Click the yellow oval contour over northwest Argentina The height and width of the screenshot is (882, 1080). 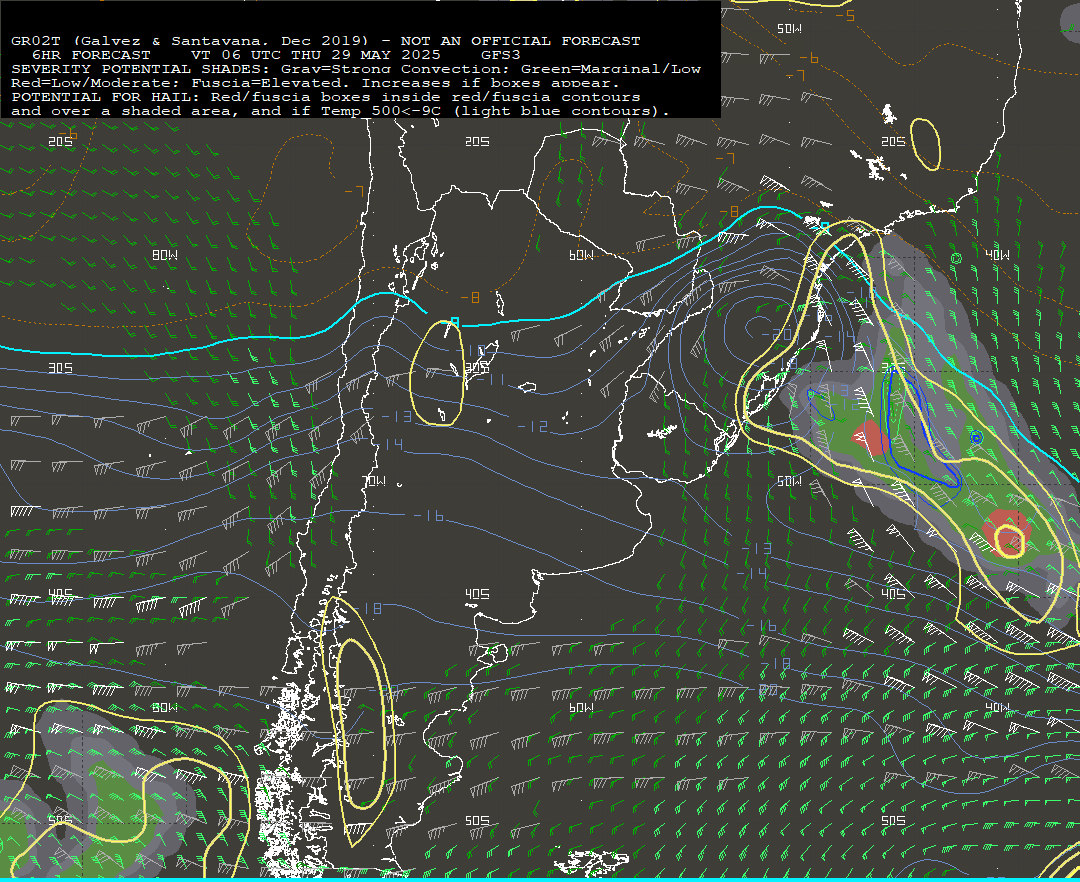[437, 373]
